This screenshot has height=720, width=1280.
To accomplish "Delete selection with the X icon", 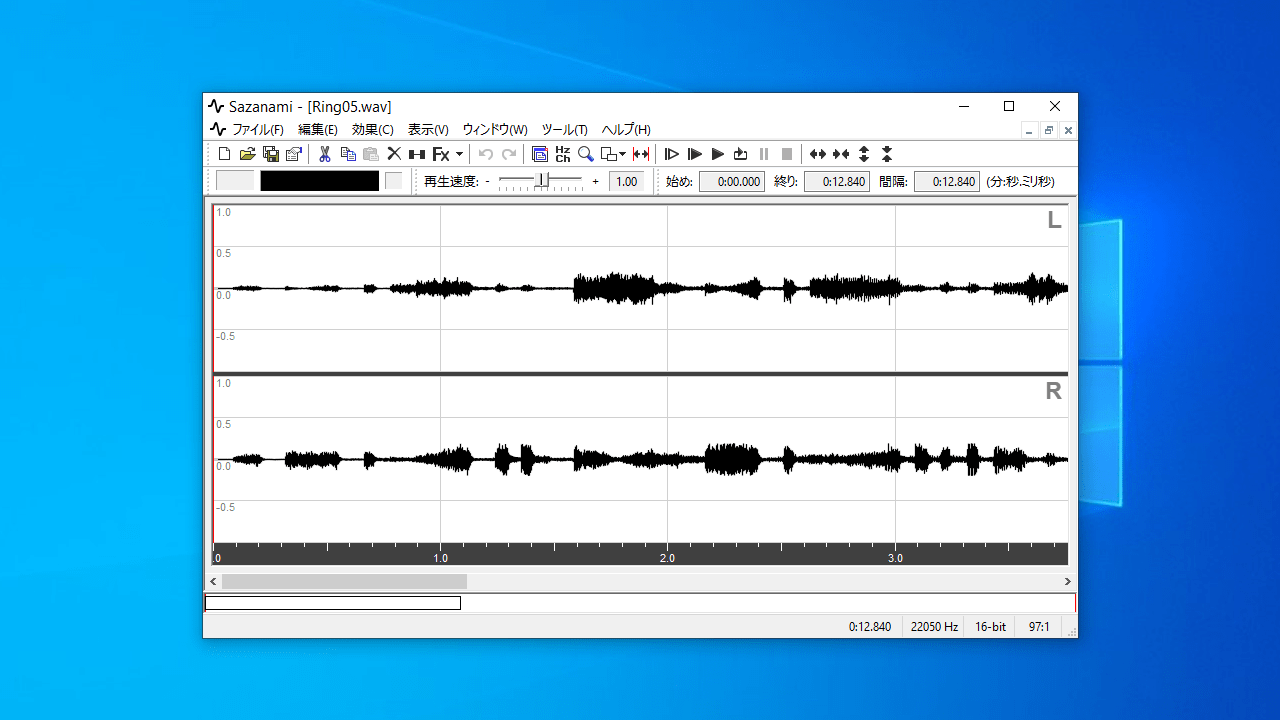I will [394, 154].
